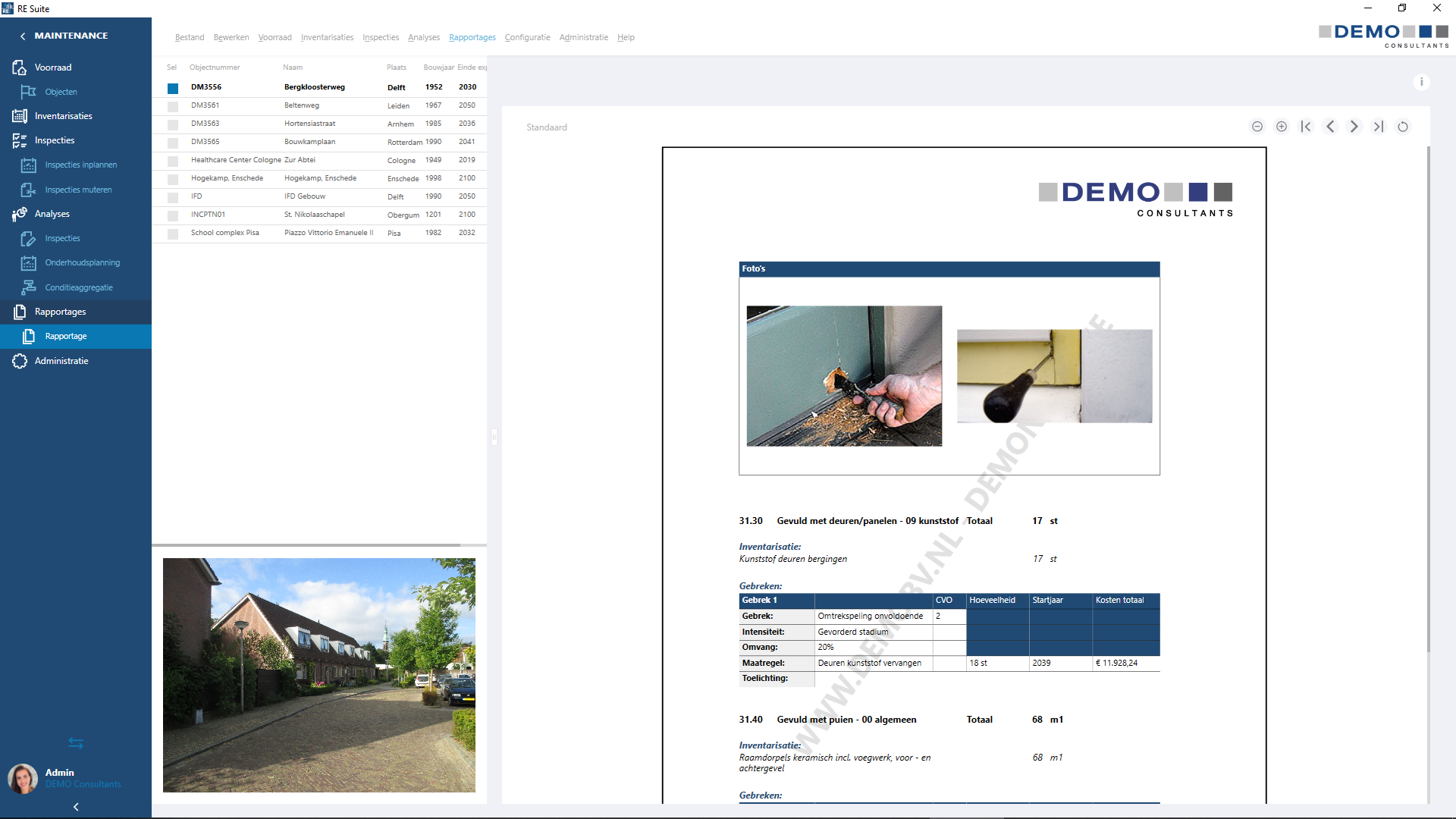Open the info icon panel
Image resolution: width=1456 pixels, height=819 pixels.
click(1422, 82)
